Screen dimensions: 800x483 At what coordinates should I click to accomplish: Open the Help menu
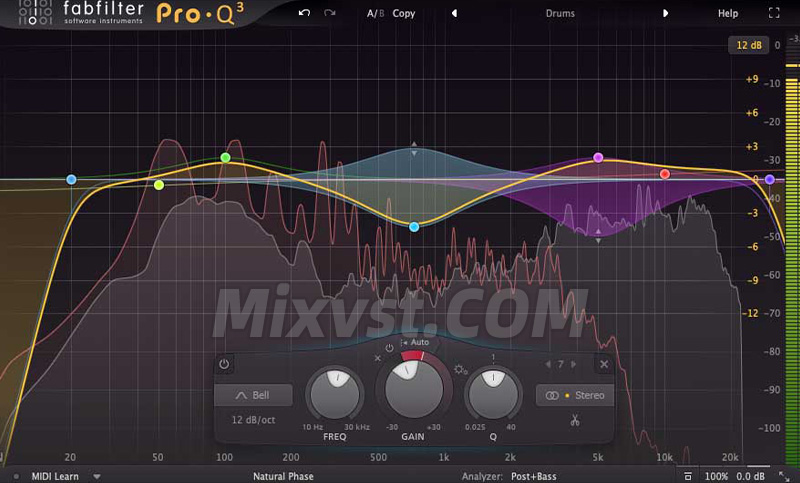point(728,14)
